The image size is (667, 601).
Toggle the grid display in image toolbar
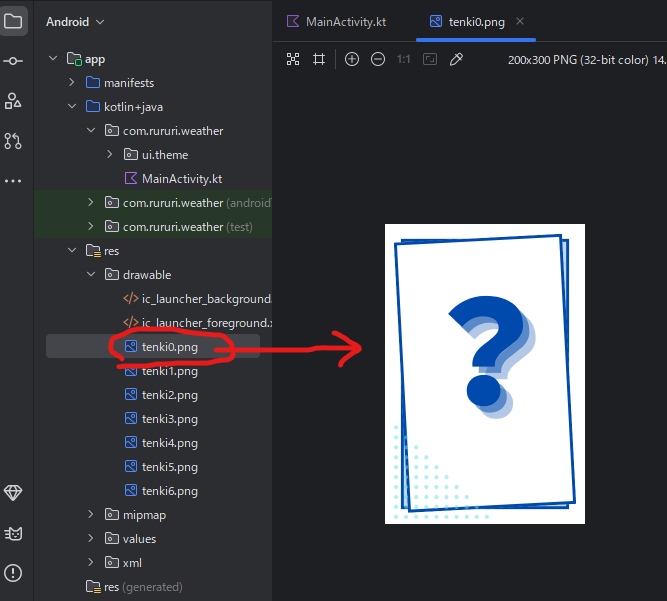click(319, 59)
